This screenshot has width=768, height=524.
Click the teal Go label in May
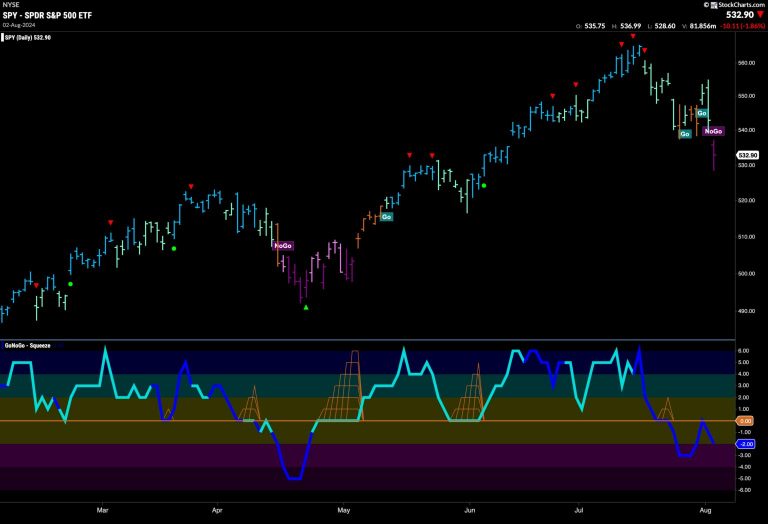point(386,217)
